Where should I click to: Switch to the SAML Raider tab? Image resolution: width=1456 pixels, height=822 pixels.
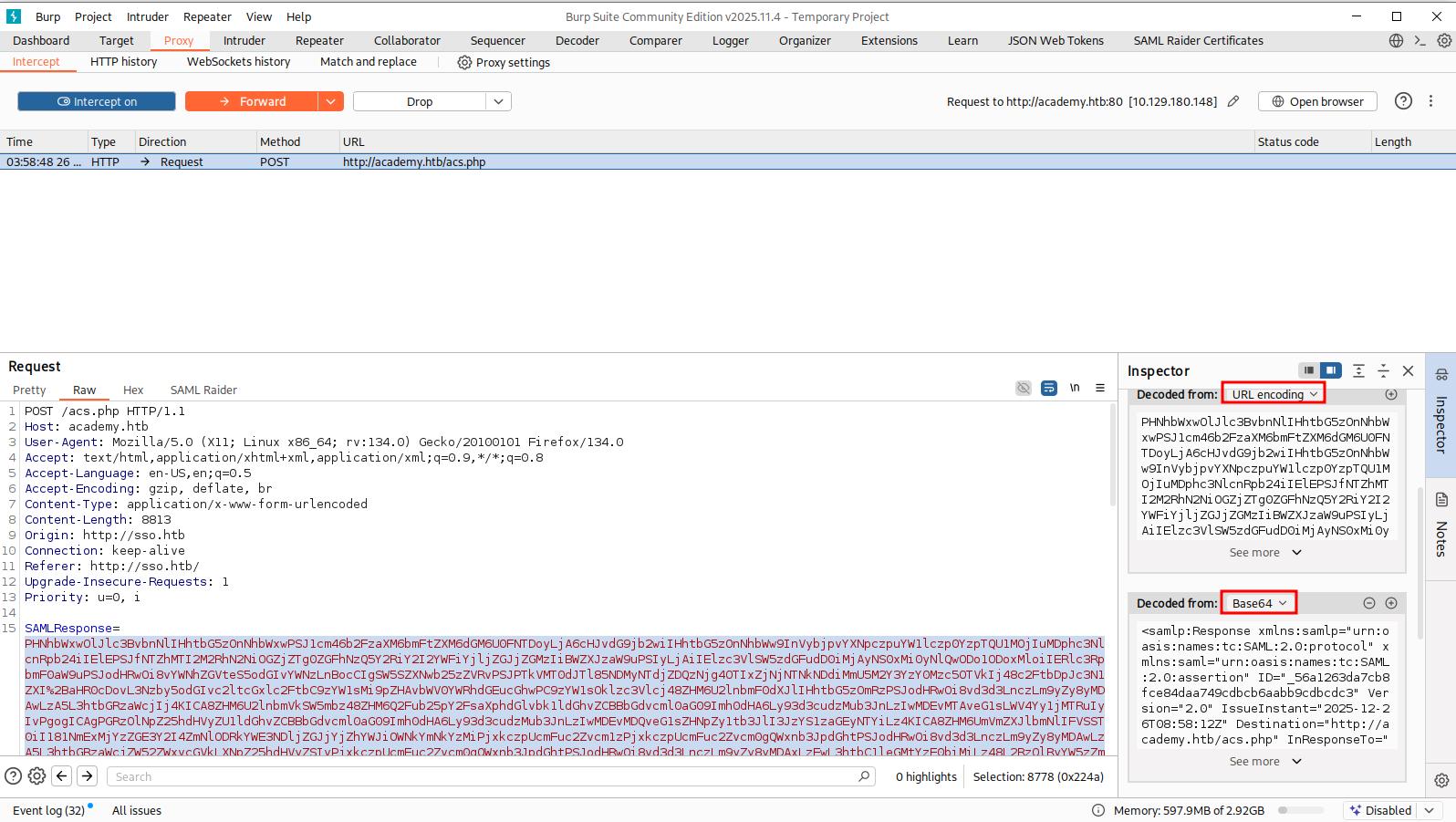pyautogui.click(x=203, y=390)
